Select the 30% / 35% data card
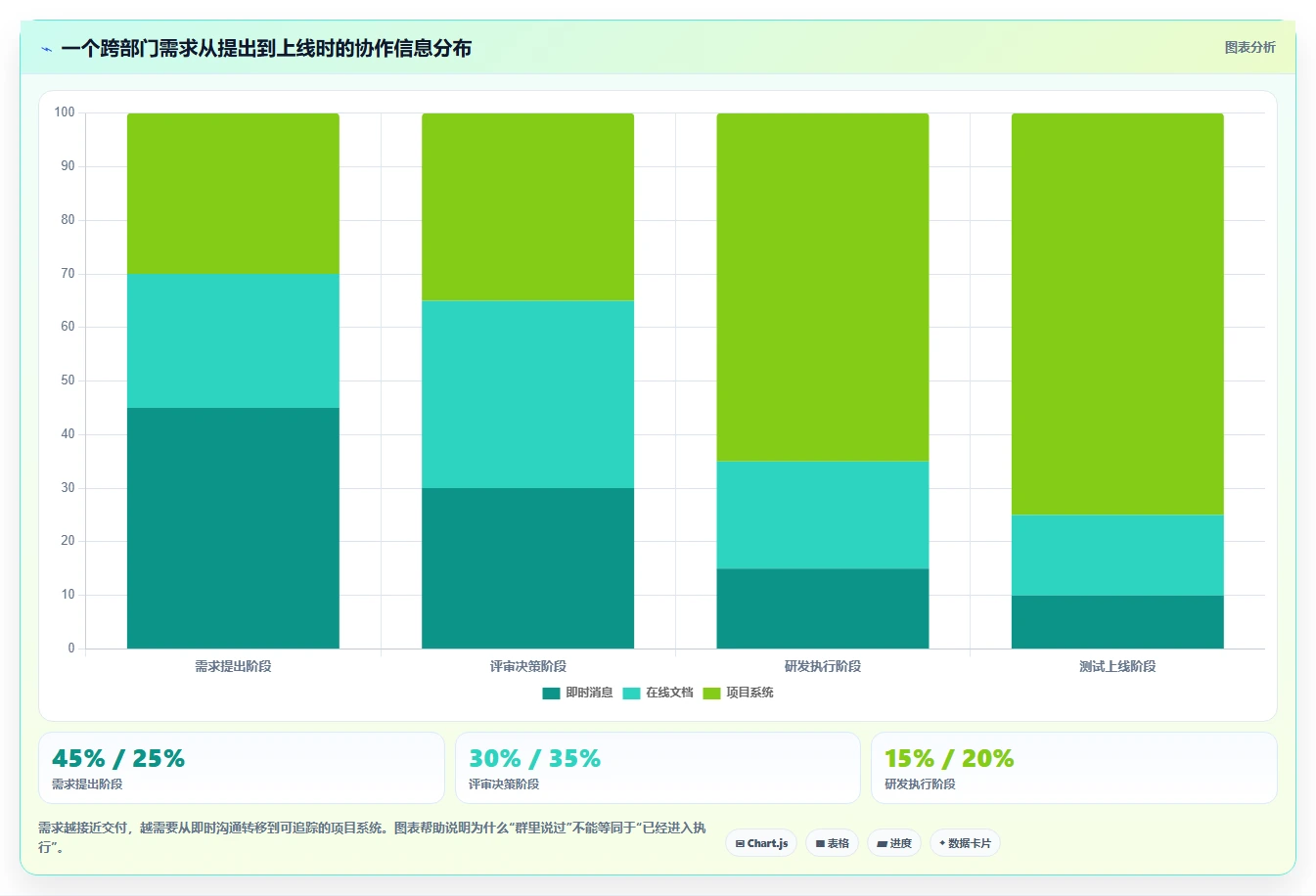This screenshot has height=896, width=1316. point(658,768)
